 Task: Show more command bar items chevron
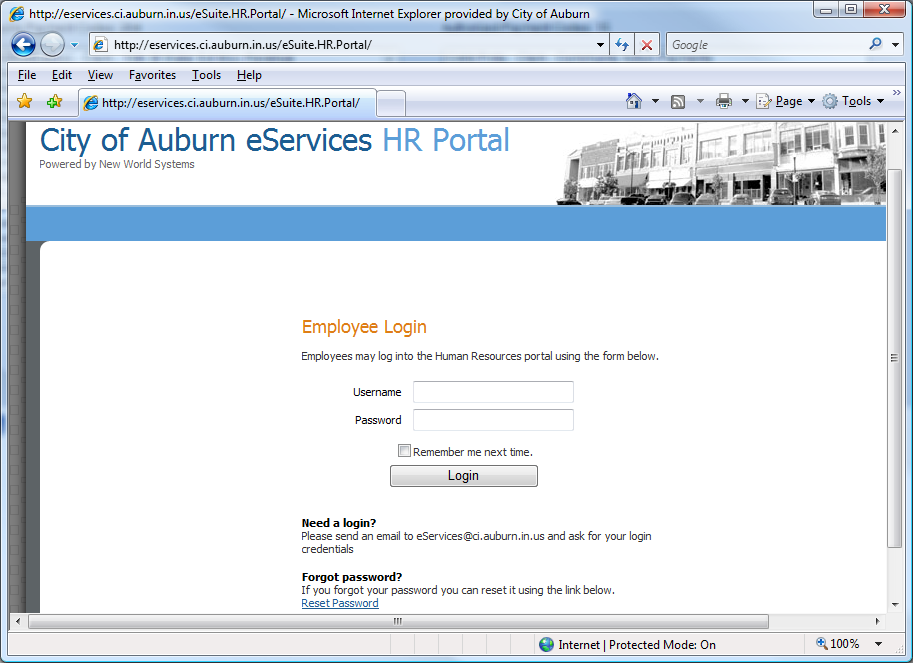coord(897,93)
